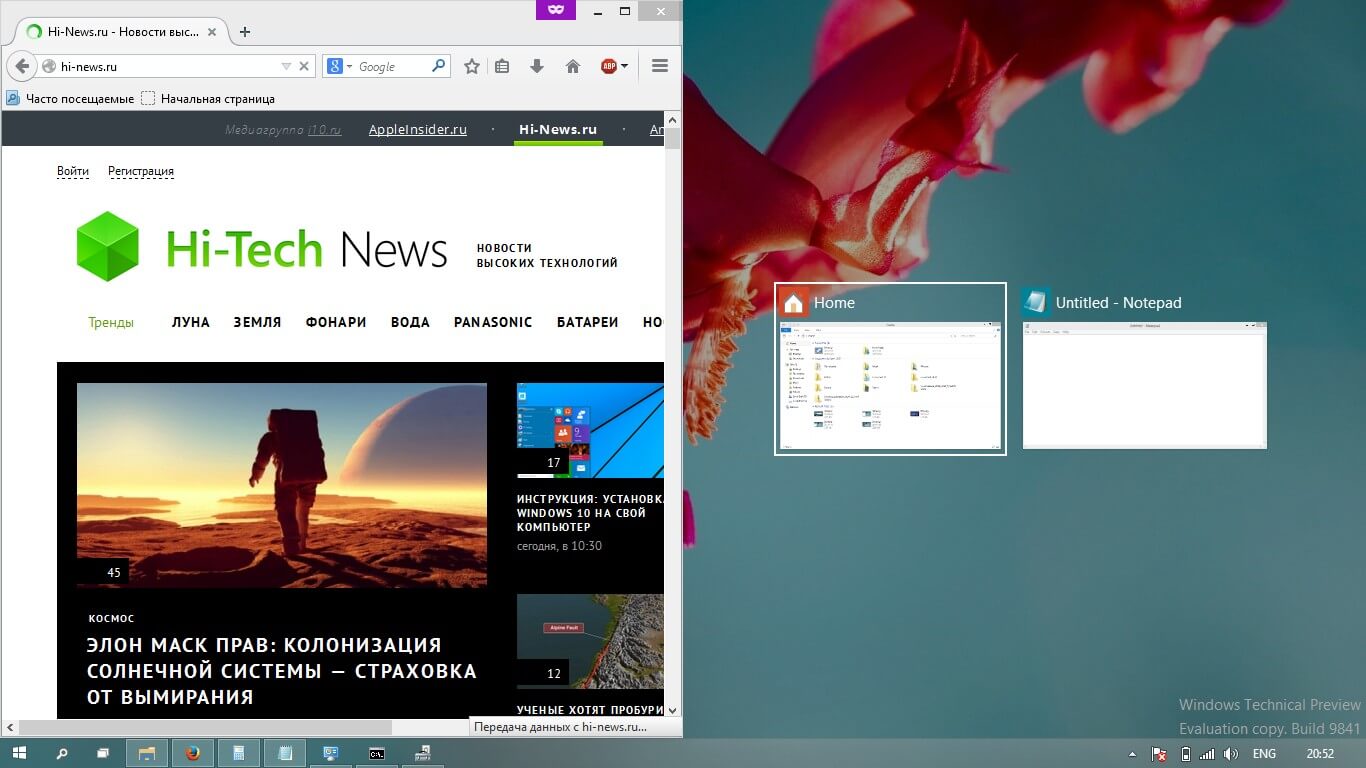Image resolution: width=1366 pixels, height=768 pixels.
Task: Click the Adblock Plus ABP icon
Action: [x=609, y=67]
